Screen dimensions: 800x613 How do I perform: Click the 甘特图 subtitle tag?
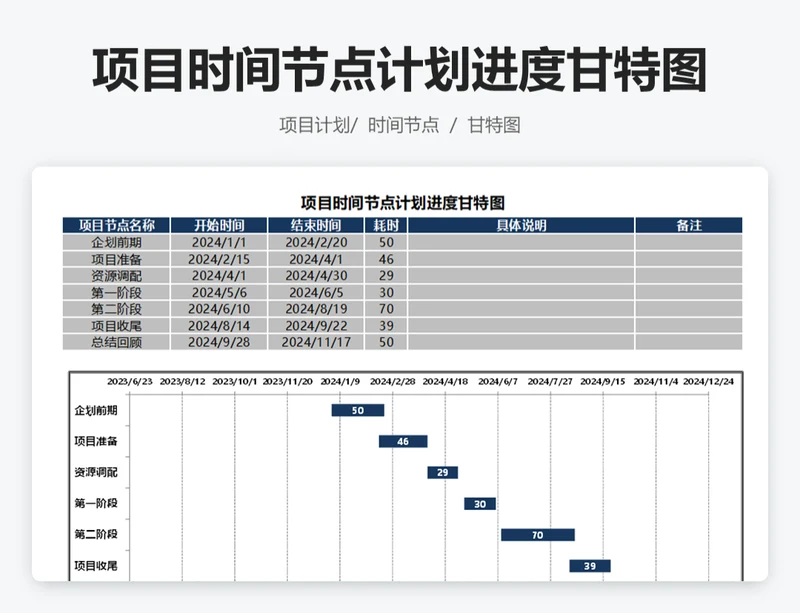494,125
